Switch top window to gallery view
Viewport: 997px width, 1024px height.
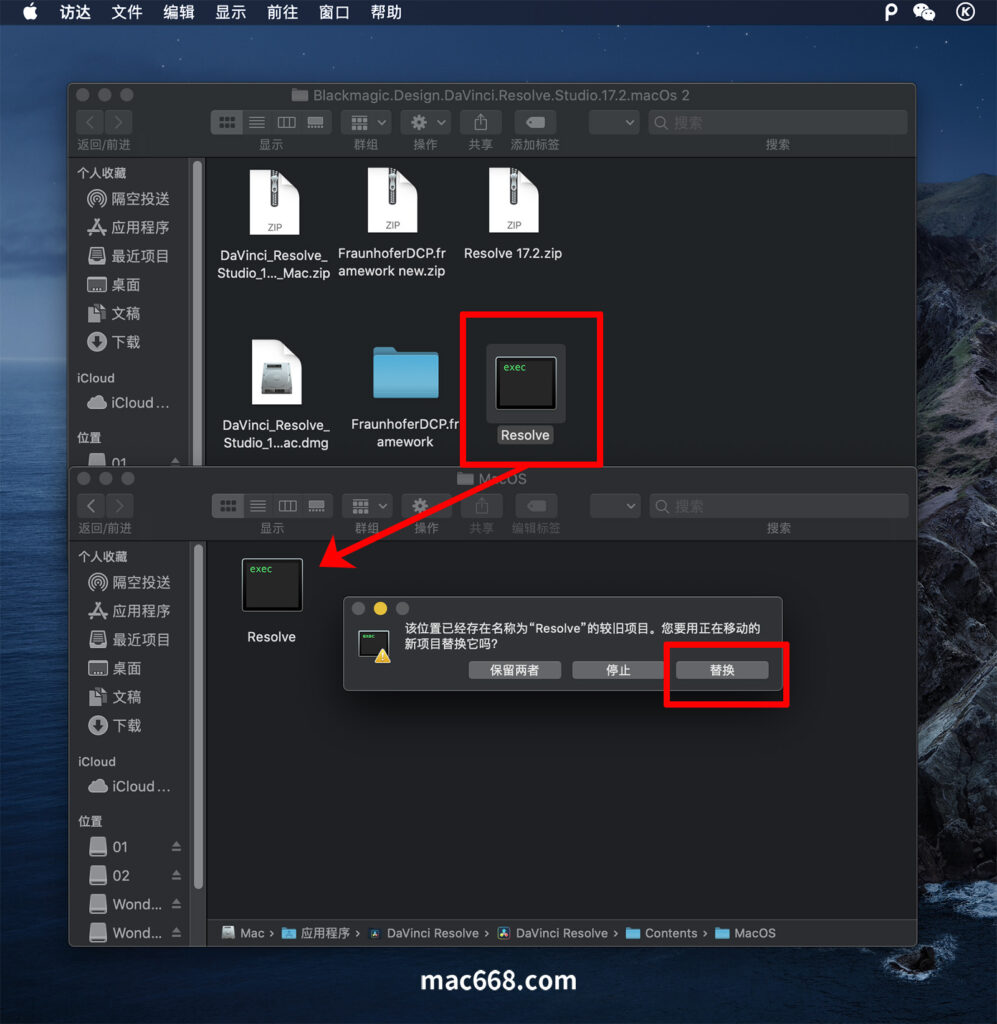click(x=316, y=122)
